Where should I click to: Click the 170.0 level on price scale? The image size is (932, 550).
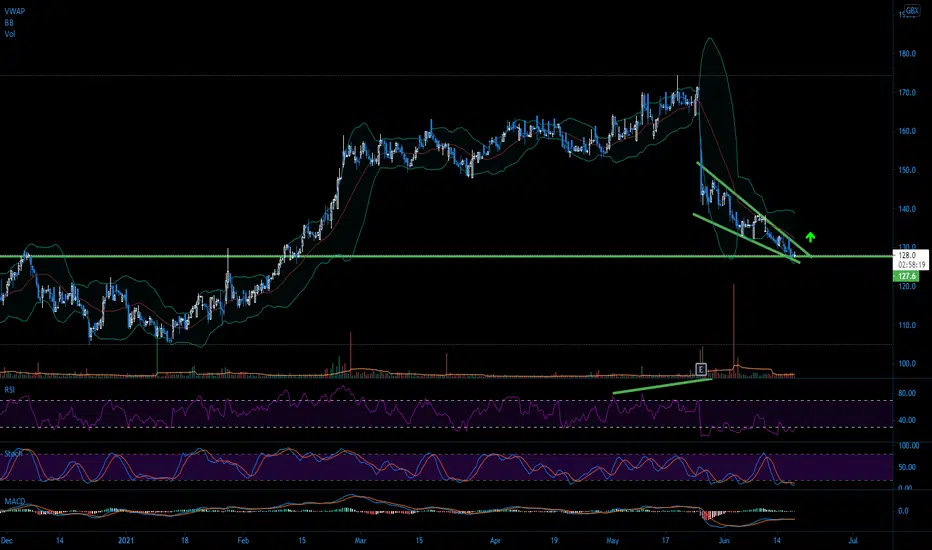907,93
